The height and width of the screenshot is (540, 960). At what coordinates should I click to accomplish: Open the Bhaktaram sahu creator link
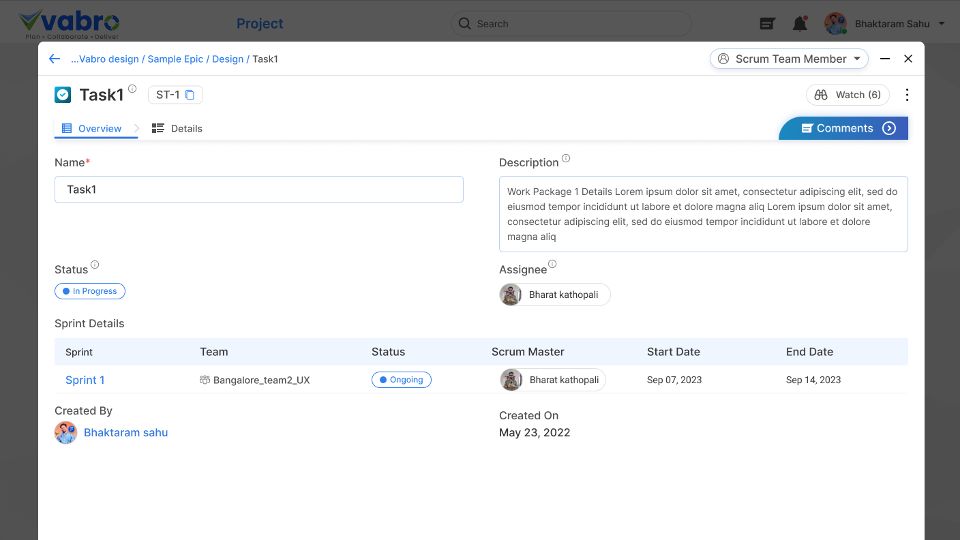pos(125,433)
